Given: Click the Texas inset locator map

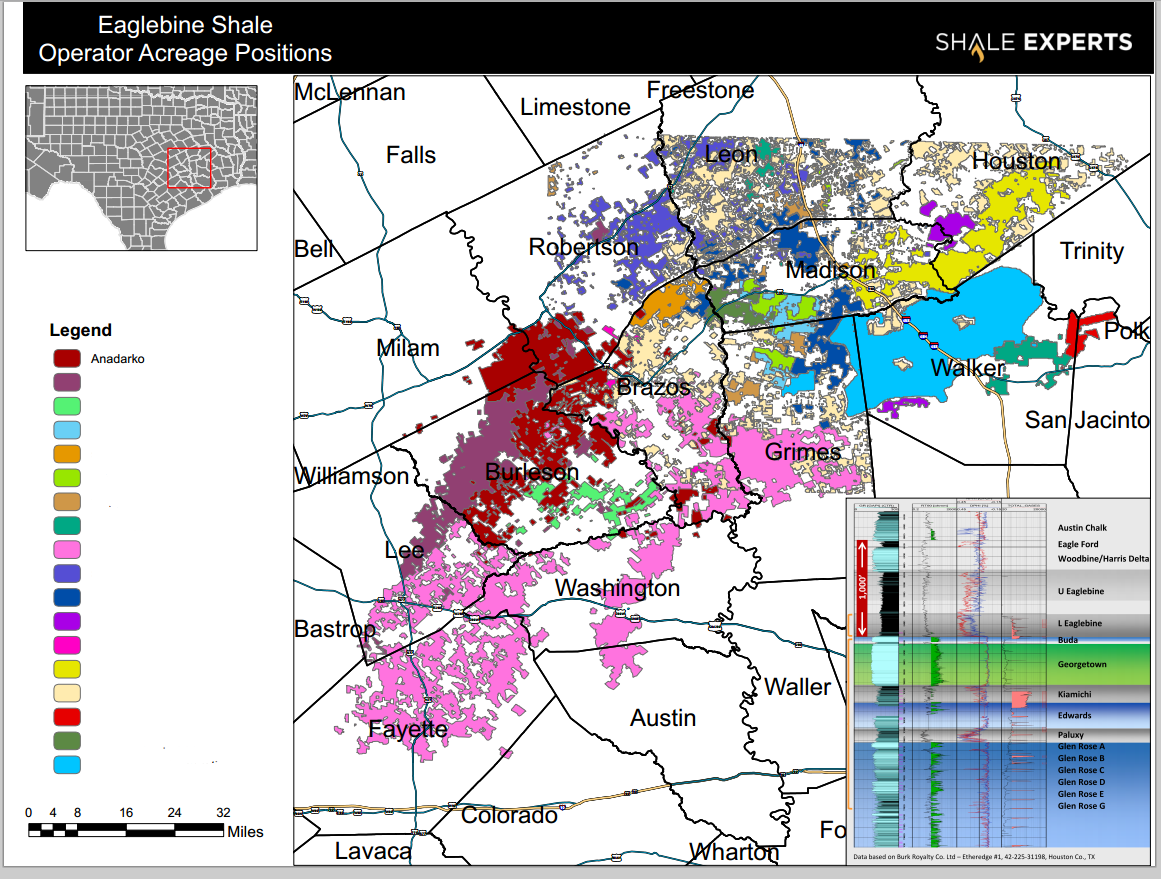Looking at the screenshot, I should 141,168.
